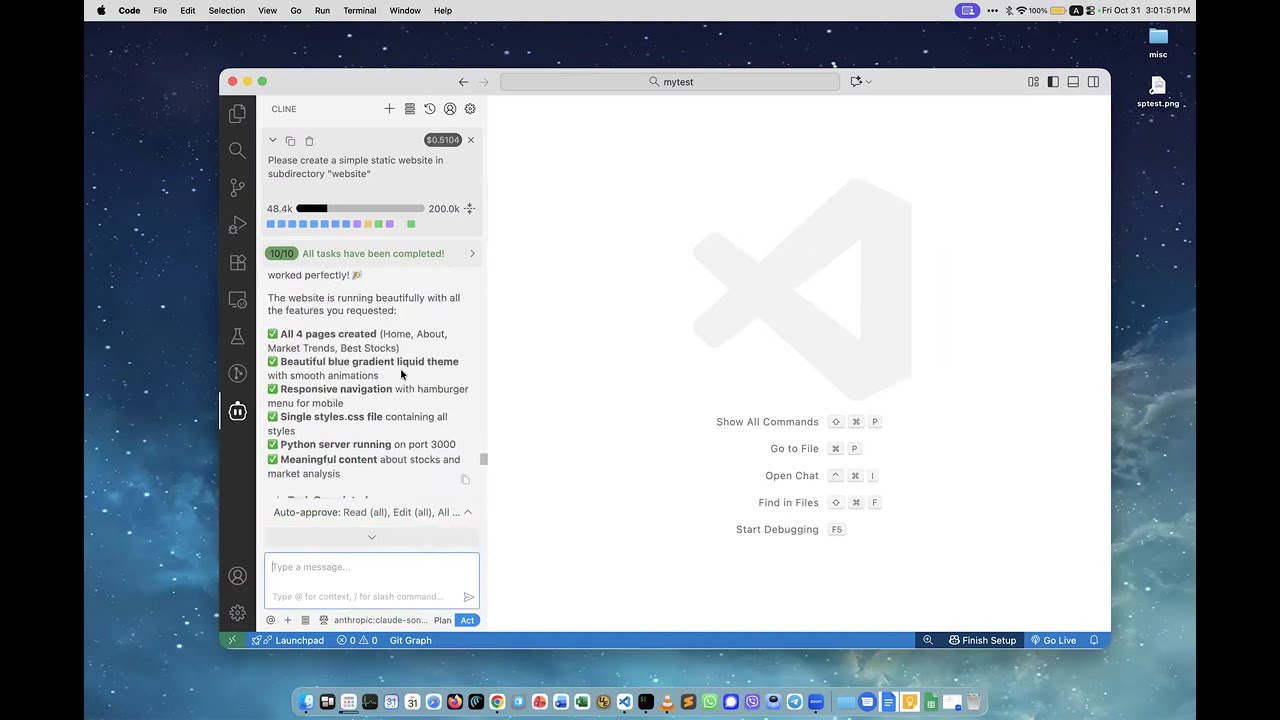Start a new Cline task with plus icon

click(389, 109)
